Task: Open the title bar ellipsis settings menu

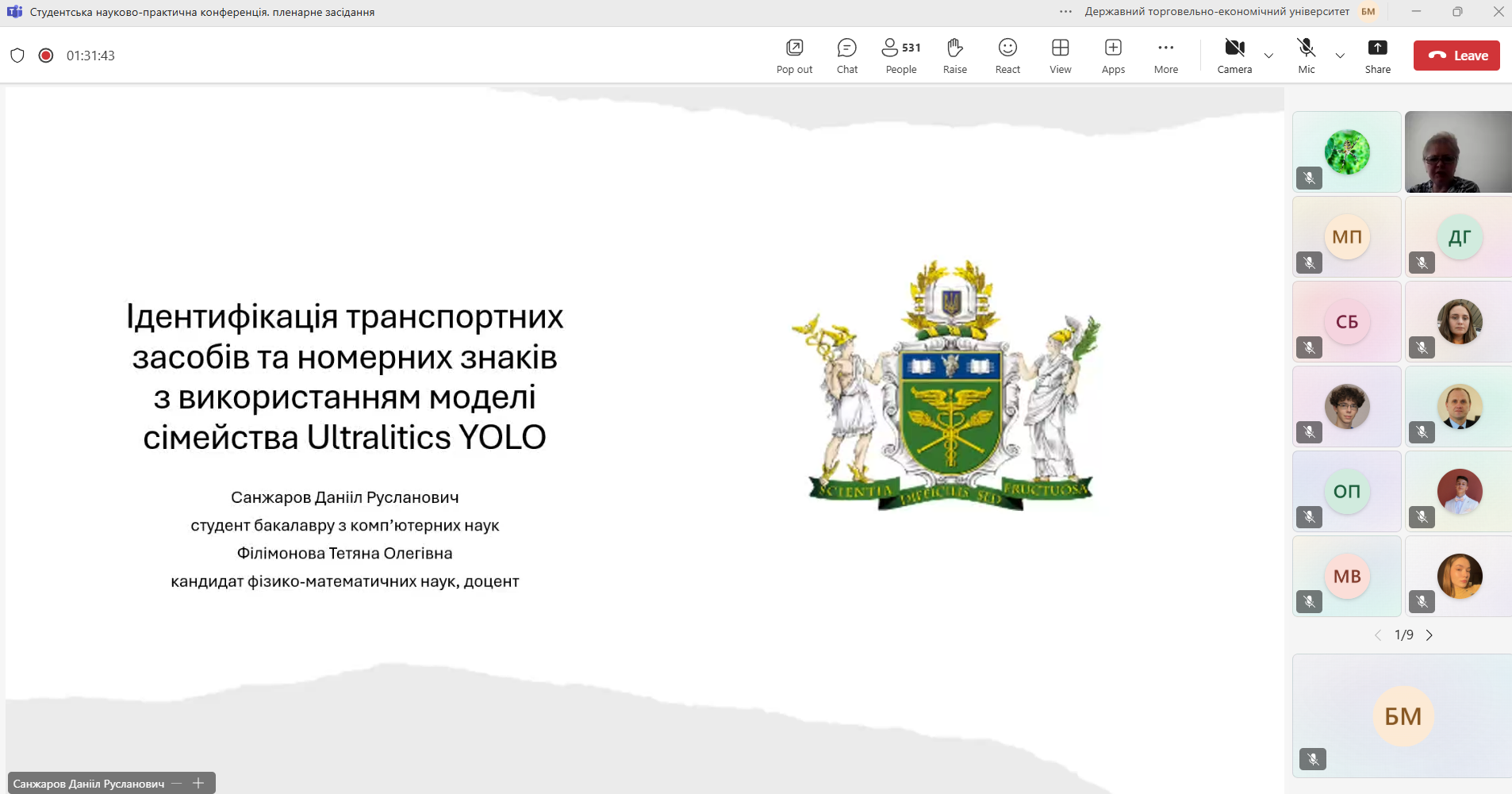Action: [1065, 12]
